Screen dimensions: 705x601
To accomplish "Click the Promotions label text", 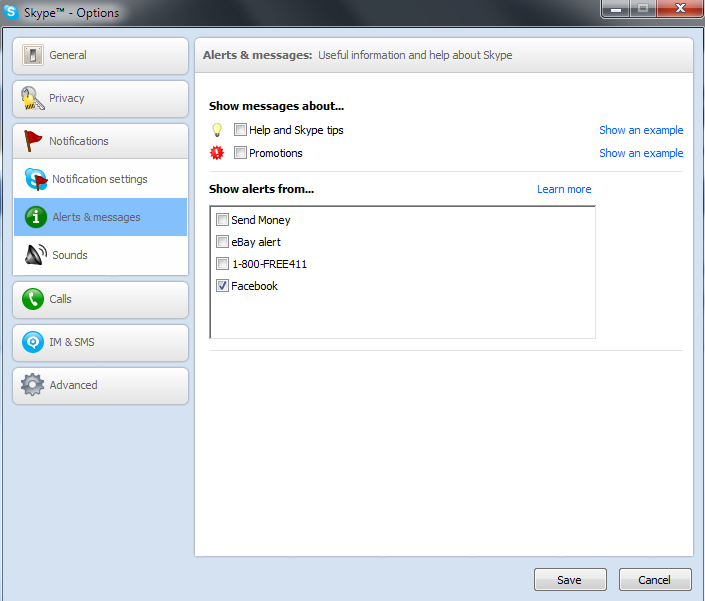I will click(276, 153).
